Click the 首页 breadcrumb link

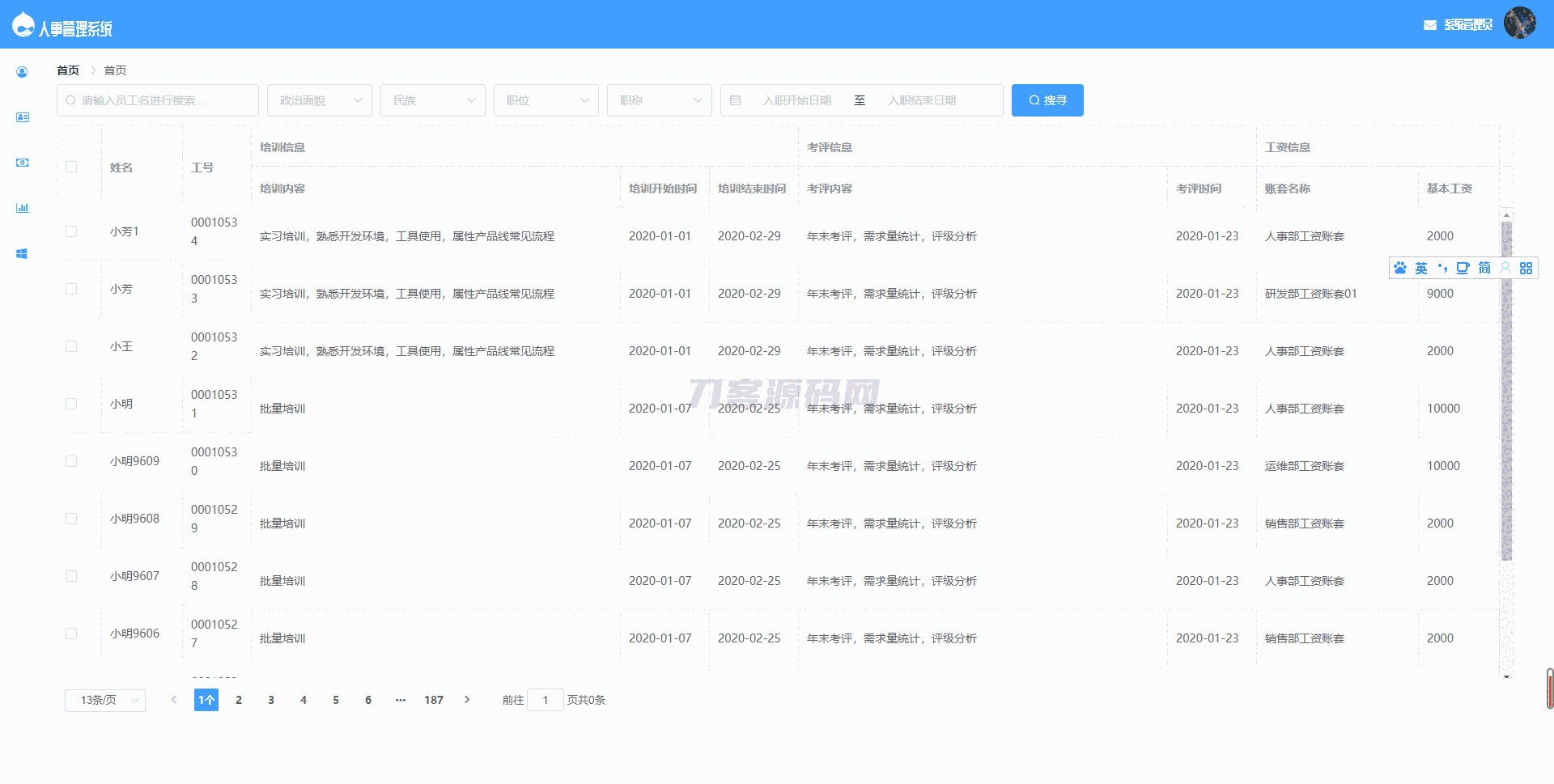(x=68, y=70)
